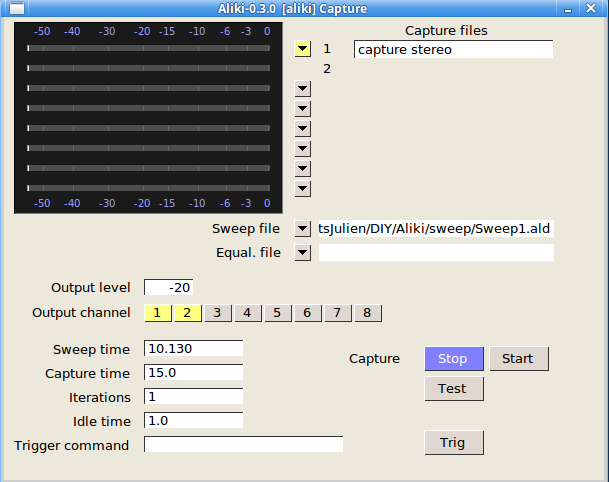Screen dimensions: 609x482
Task: Open the window menu icon in title bar
Action: pyautogui.click(x=17, y=8)
